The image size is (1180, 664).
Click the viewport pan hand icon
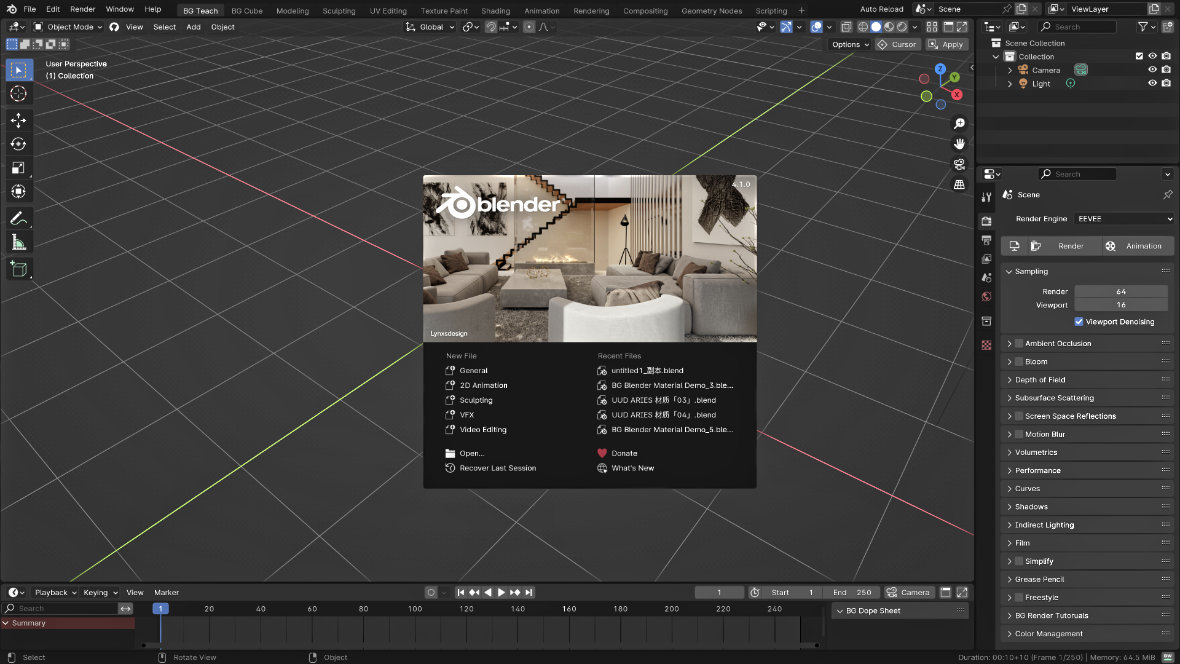tap(960, 144)
